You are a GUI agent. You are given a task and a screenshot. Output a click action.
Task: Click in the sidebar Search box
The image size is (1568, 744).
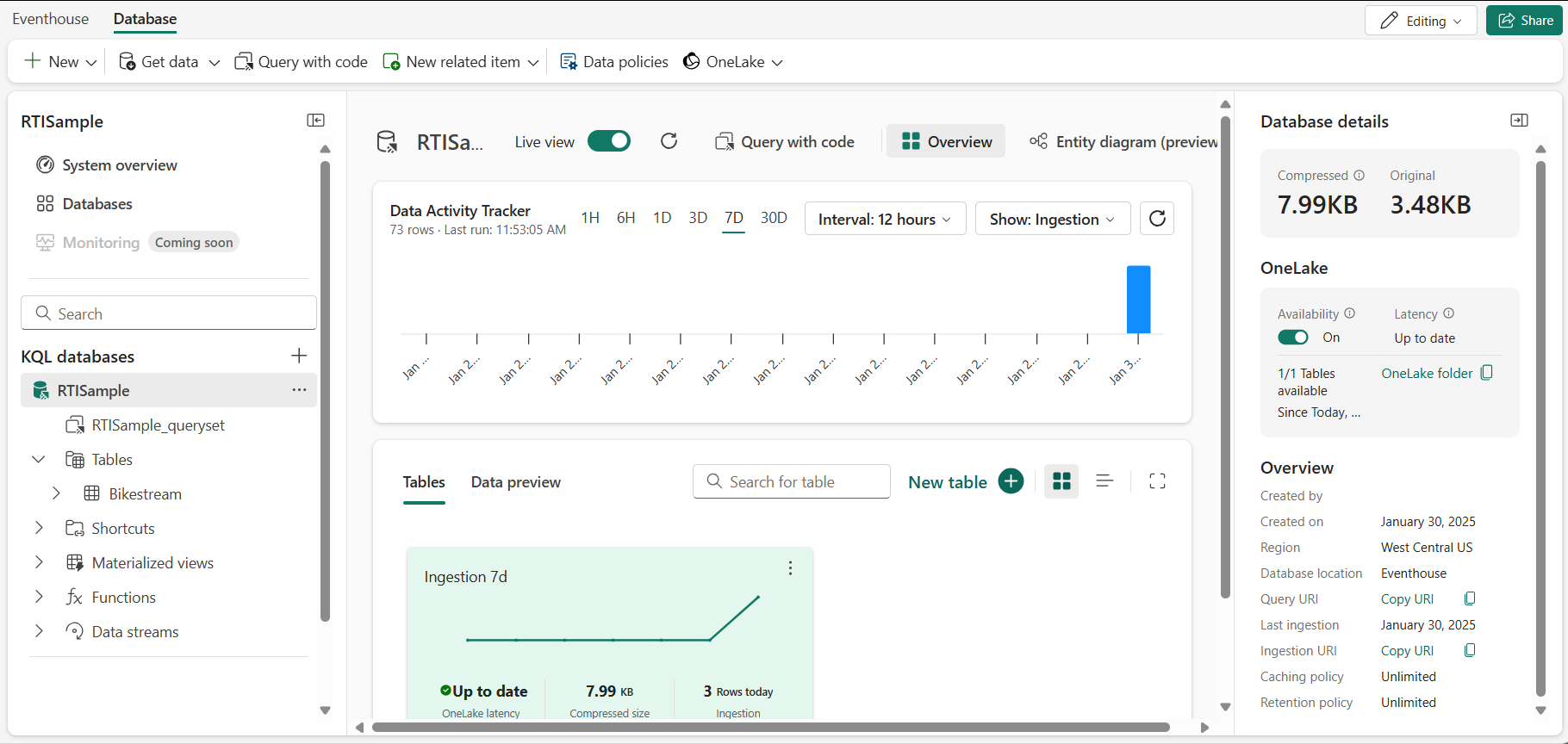169,313
